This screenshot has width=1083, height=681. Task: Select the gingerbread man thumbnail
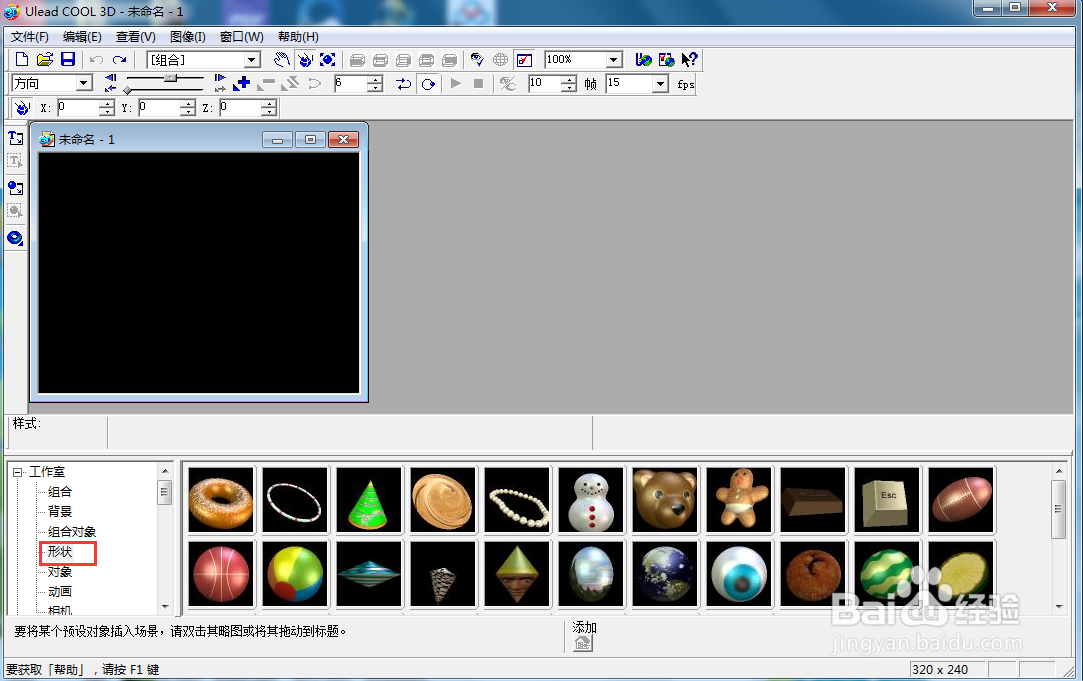coord(739,500)
